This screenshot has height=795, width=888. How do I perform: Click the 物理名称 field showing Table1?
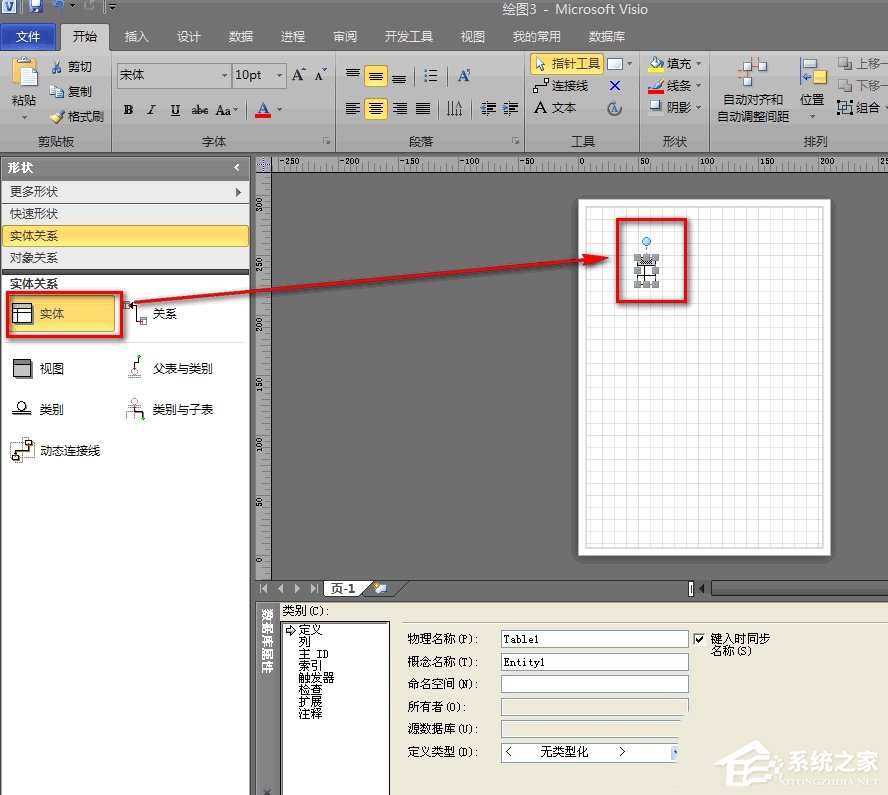coord(594,639)
